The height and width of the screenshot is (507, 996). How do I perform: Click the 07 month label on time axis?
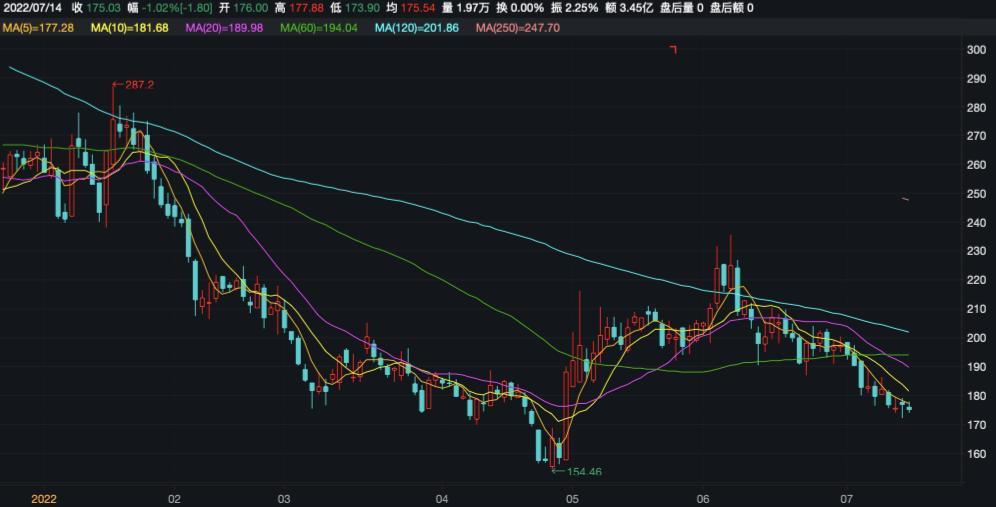[x=846, y=499]
